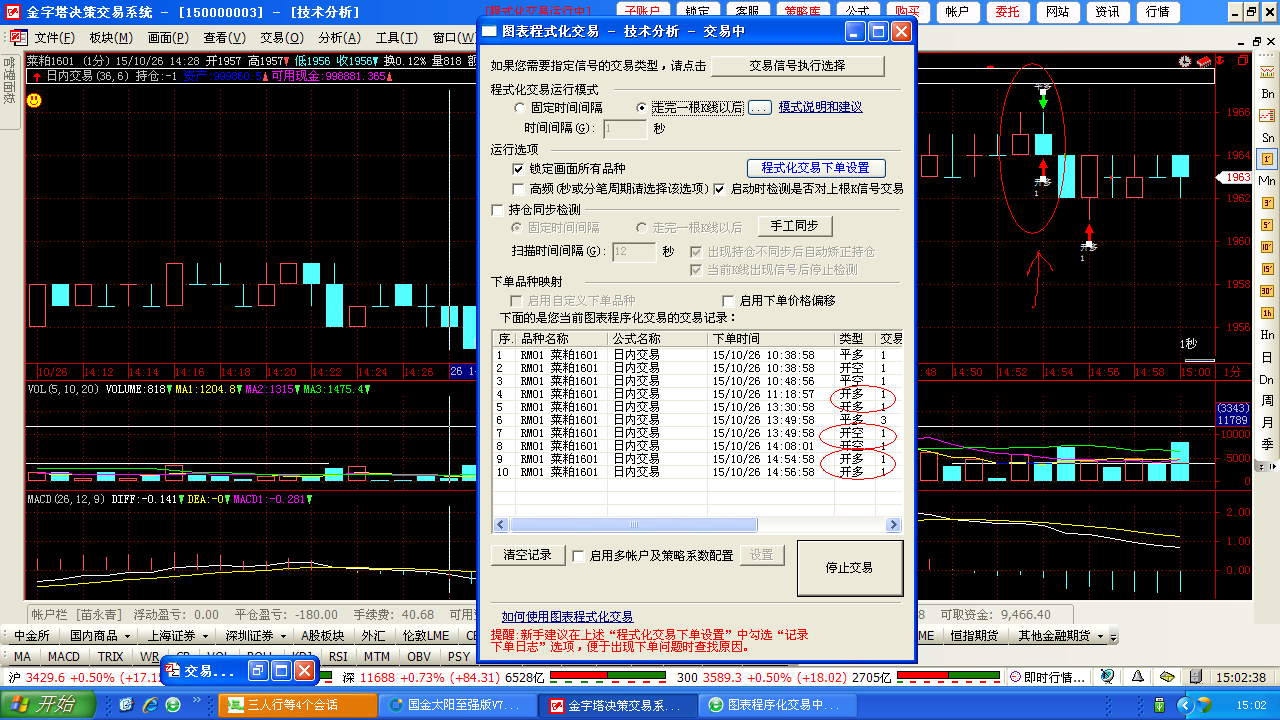Expand the 上海证券 dropdown tab

pyautogui.click(x=178, y=636)
